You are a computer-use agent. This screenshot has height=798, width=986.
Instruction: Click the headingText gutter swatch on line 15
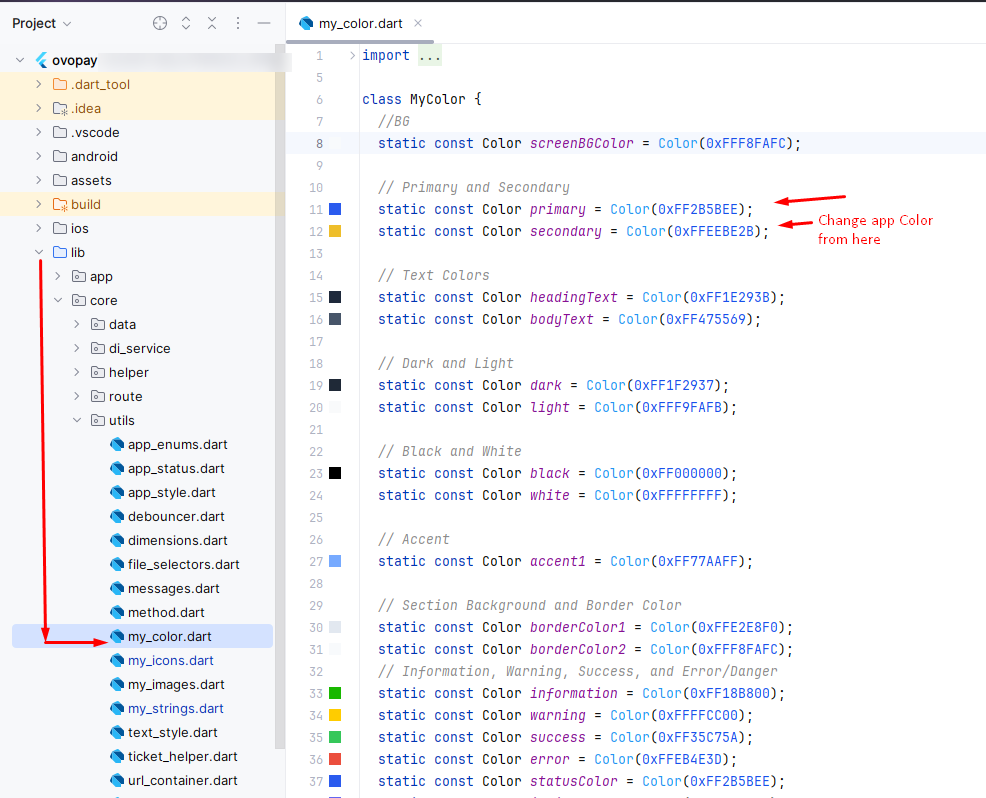pos(335,297)
